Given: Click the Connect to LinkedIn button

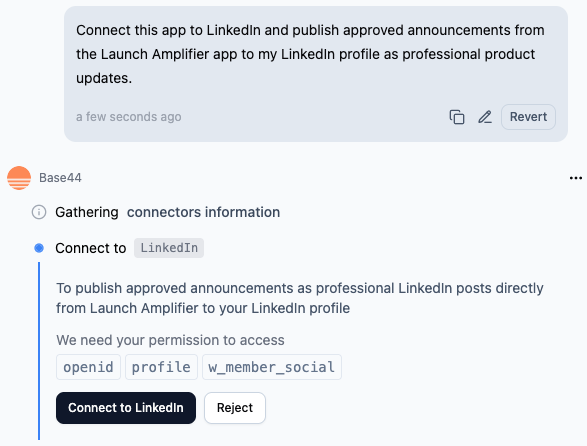Looking at the screenshot, I should pyautogui.click(x=126, y=408).
